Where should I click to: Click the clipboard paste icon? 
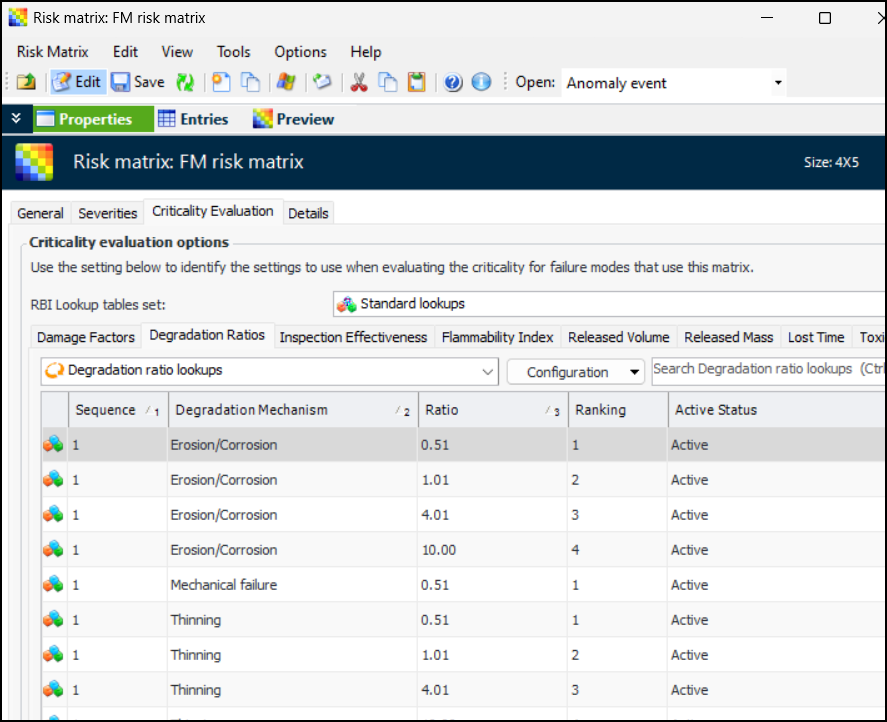point(416,83)
